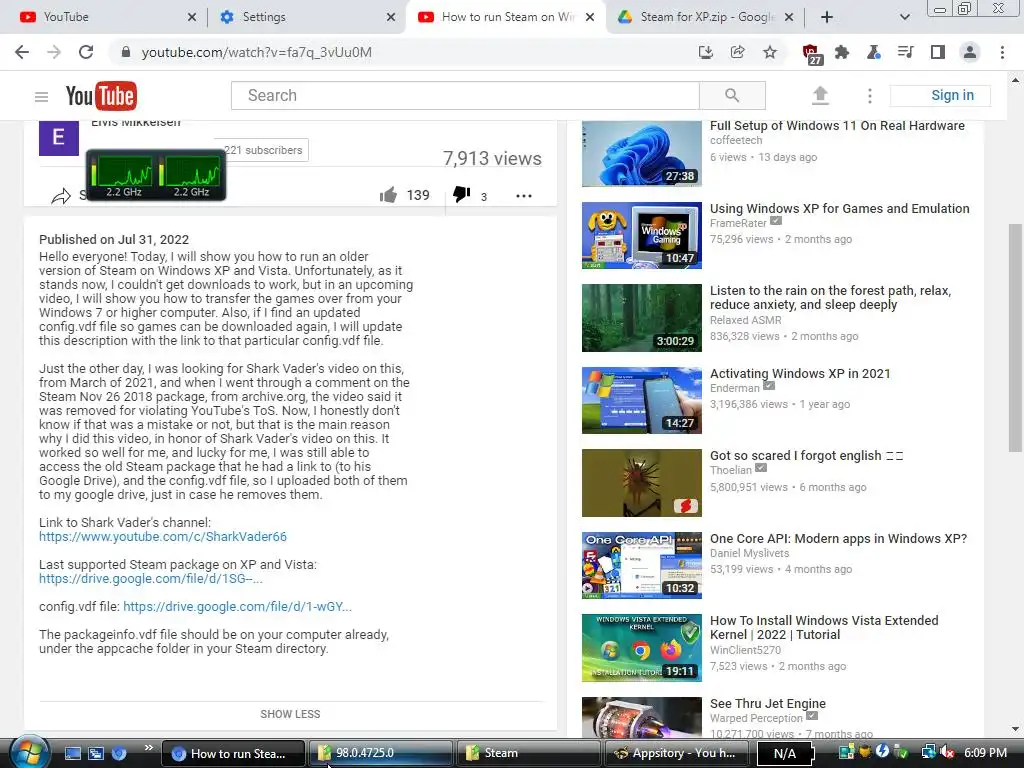Open the Windows Start orb

[27, 753]
